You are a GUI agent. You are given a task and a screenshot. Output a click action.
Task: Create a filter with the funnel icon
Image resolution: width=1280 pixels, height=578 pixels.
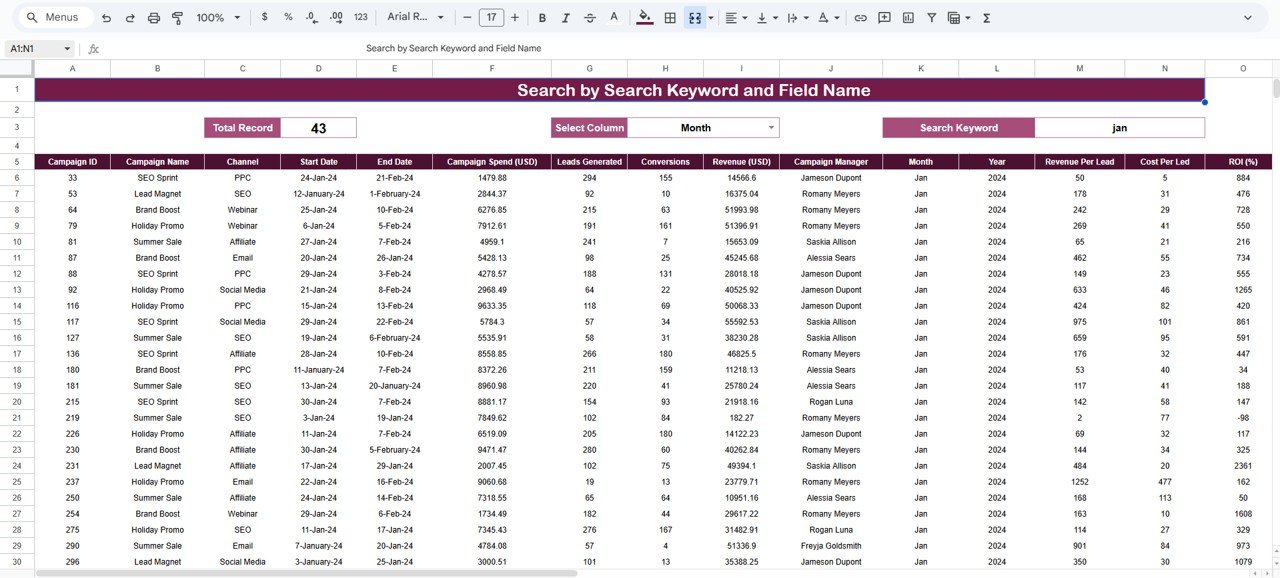click(931, 17)
